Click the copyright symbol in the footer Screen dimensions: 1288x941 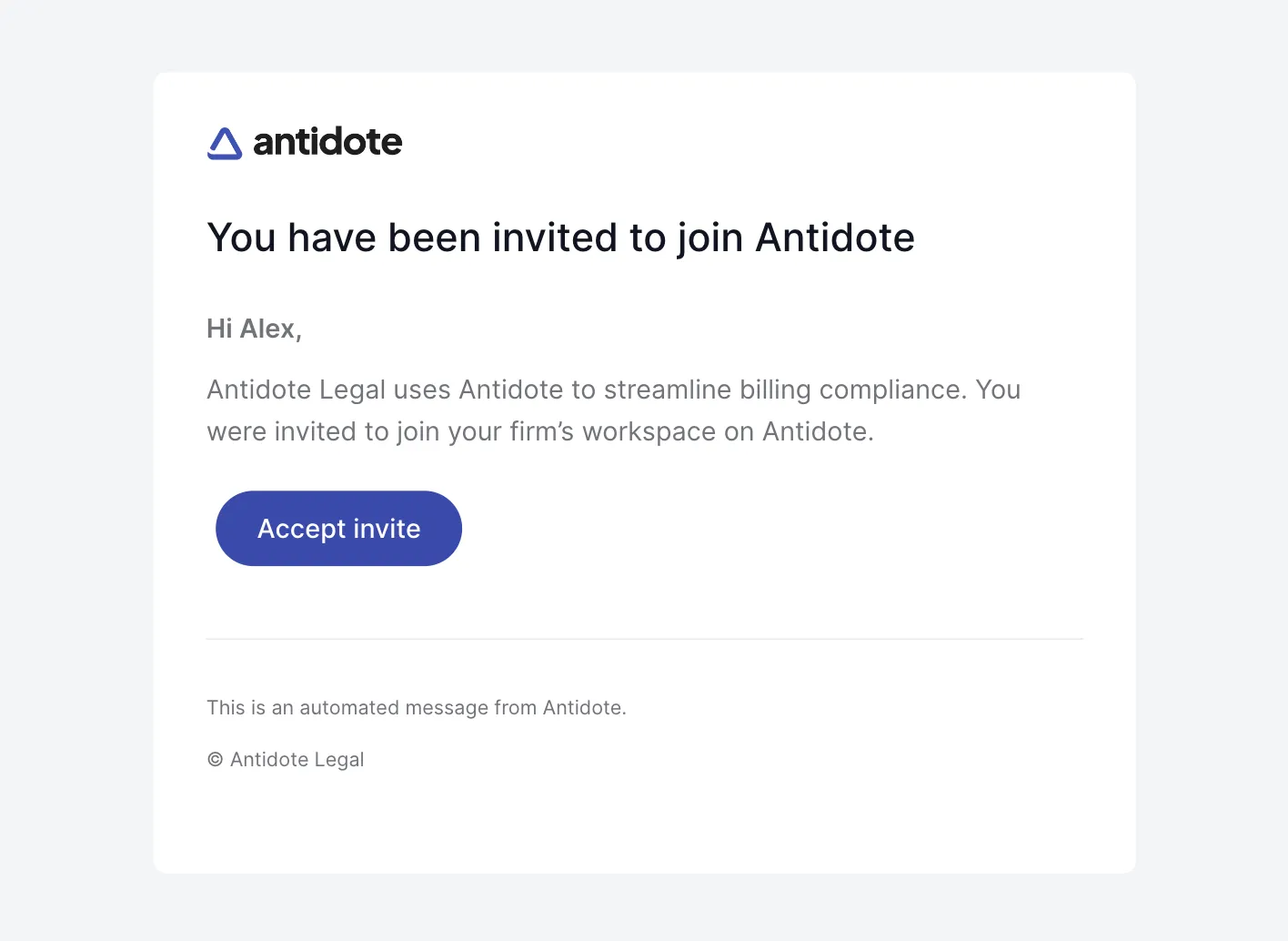pos(214,759)
